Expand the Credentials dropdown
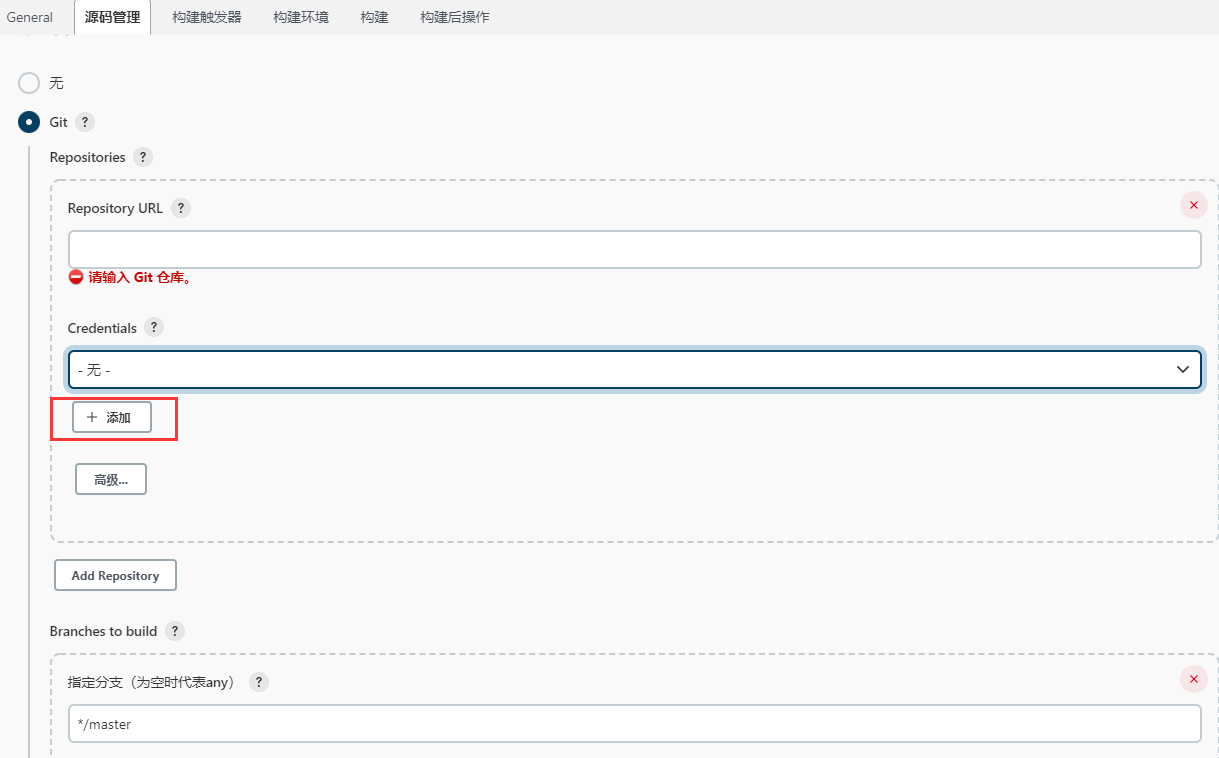 click(x=635, y=370)
